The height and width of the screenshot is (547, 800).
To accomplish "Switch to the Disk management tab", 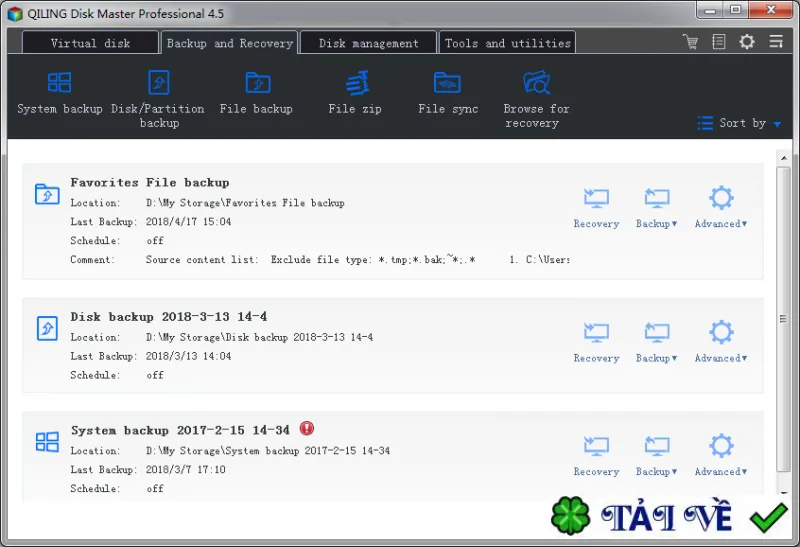I will (x=368, y=43).
